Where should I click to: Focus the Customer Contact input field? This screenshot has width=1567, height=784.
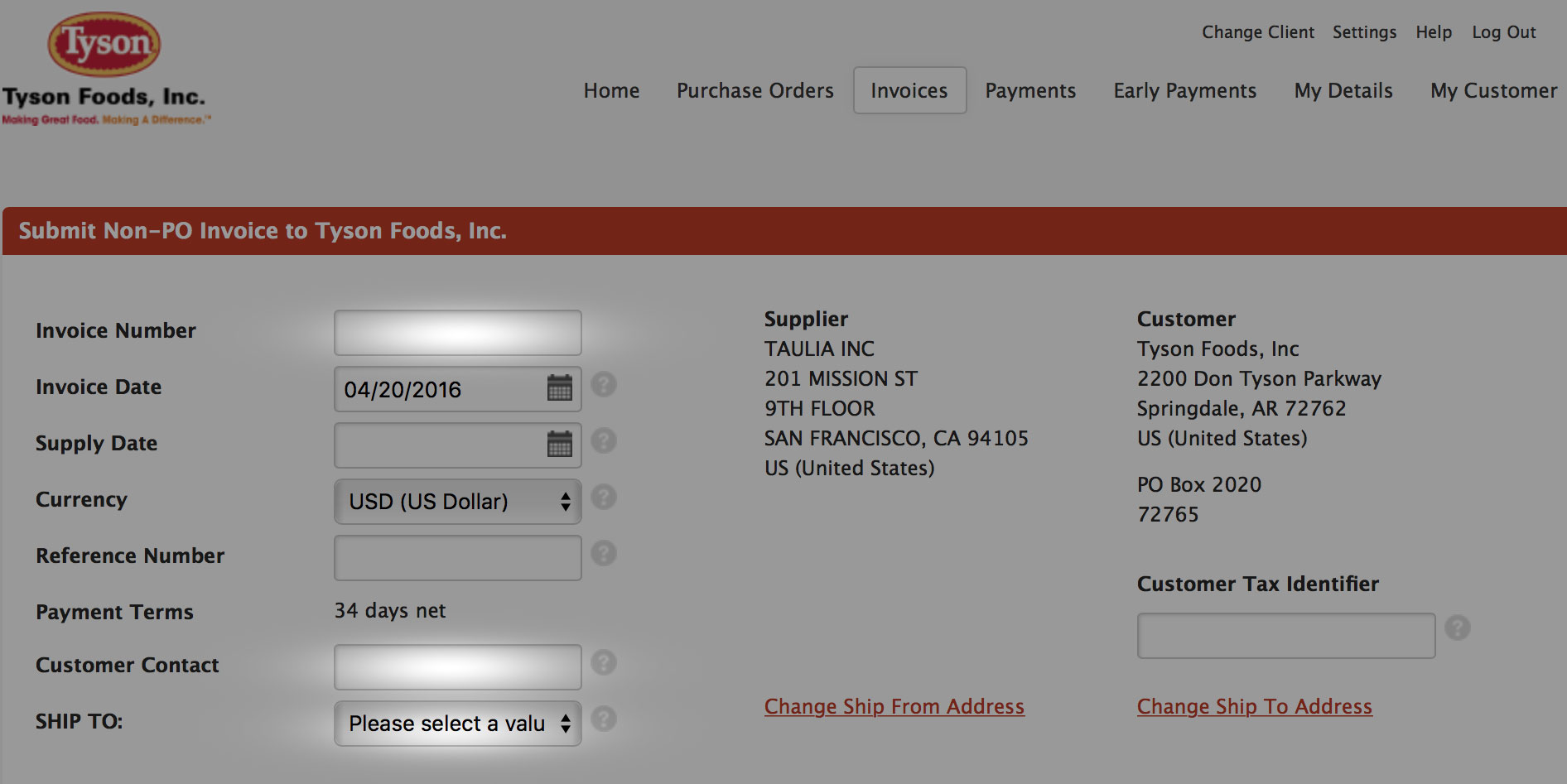[x=458, y=667]
